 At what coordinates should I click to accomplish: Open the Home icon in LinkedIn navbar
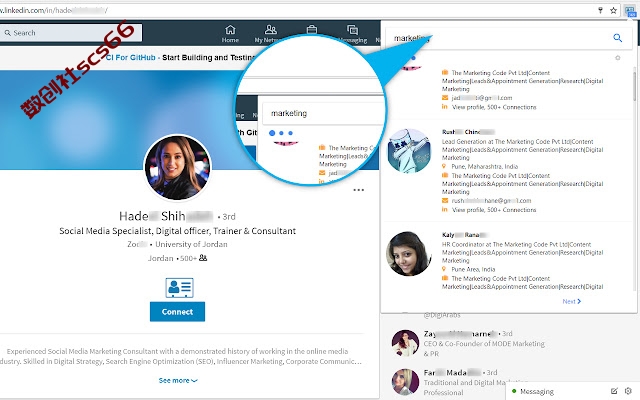230,29
